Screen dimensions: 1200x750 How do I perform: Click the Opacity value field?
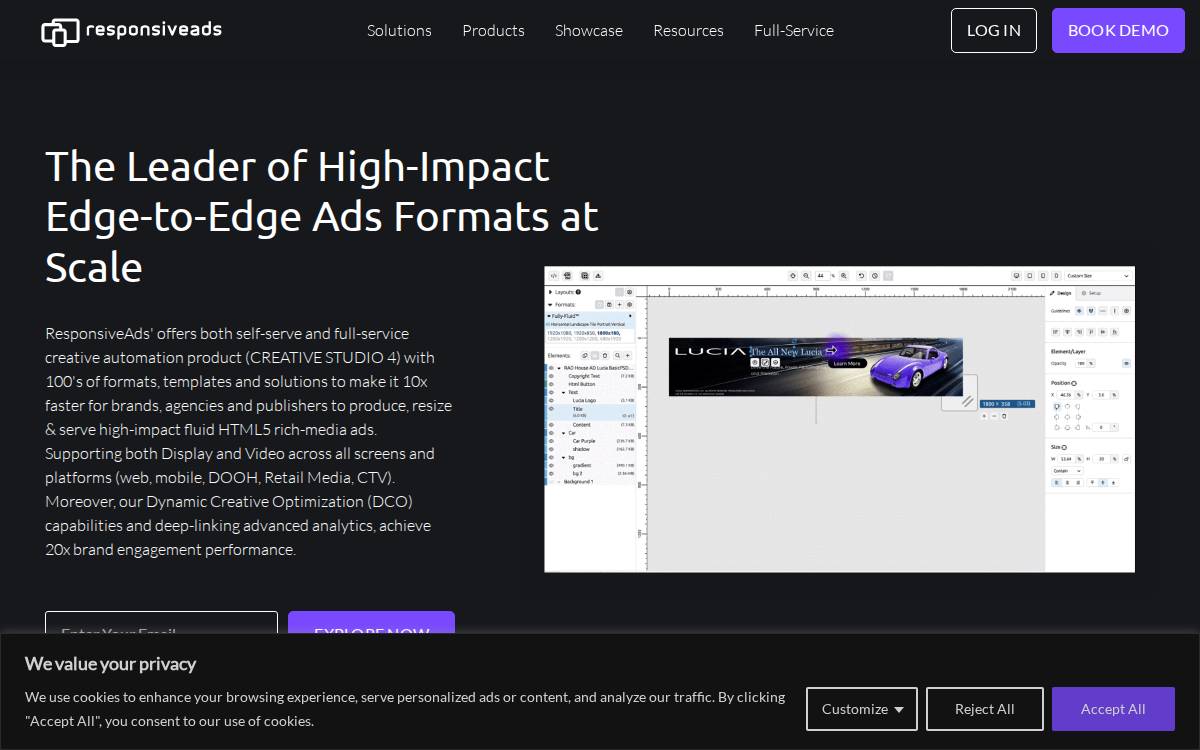[1081, 363]
